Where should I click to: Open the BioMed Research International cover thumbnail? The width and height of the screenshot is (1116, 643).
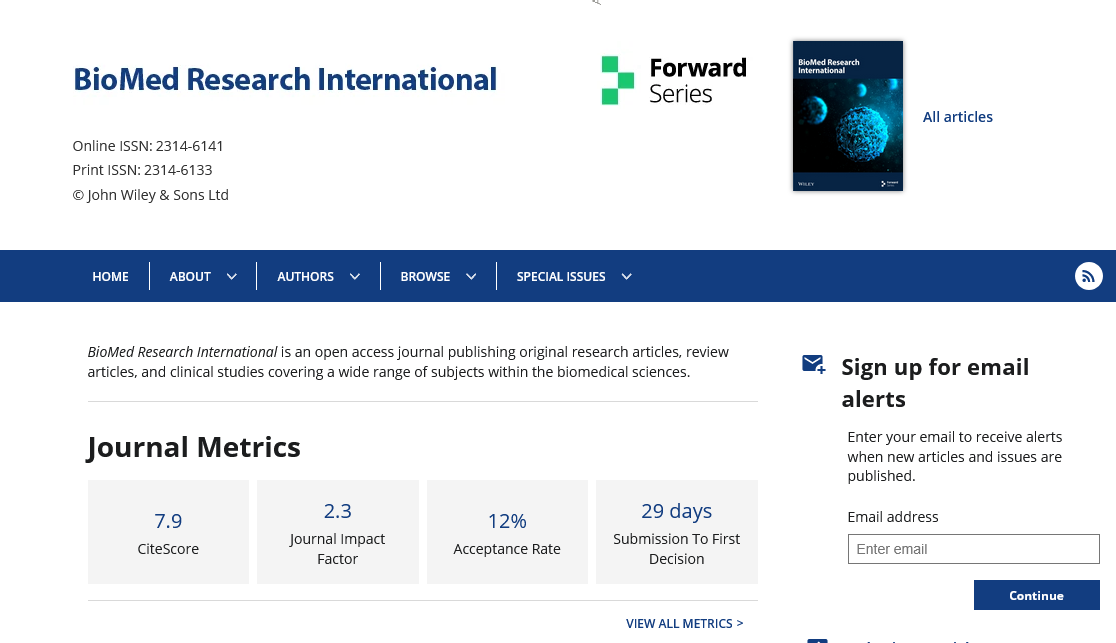pos(847,116)
